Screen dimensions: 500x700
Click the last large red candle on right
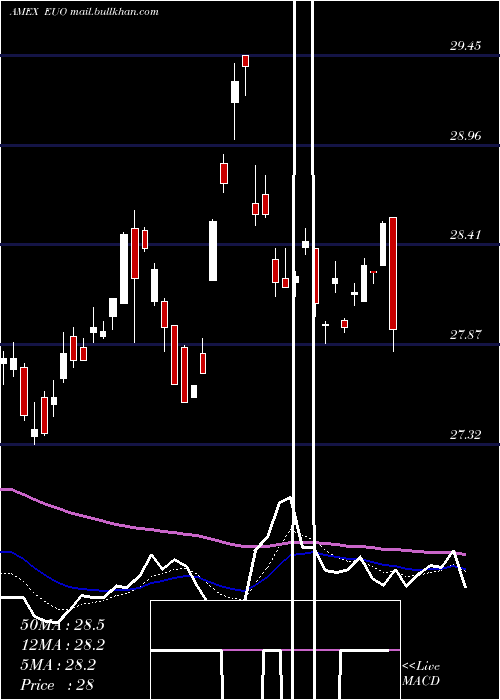pos(393,274)
